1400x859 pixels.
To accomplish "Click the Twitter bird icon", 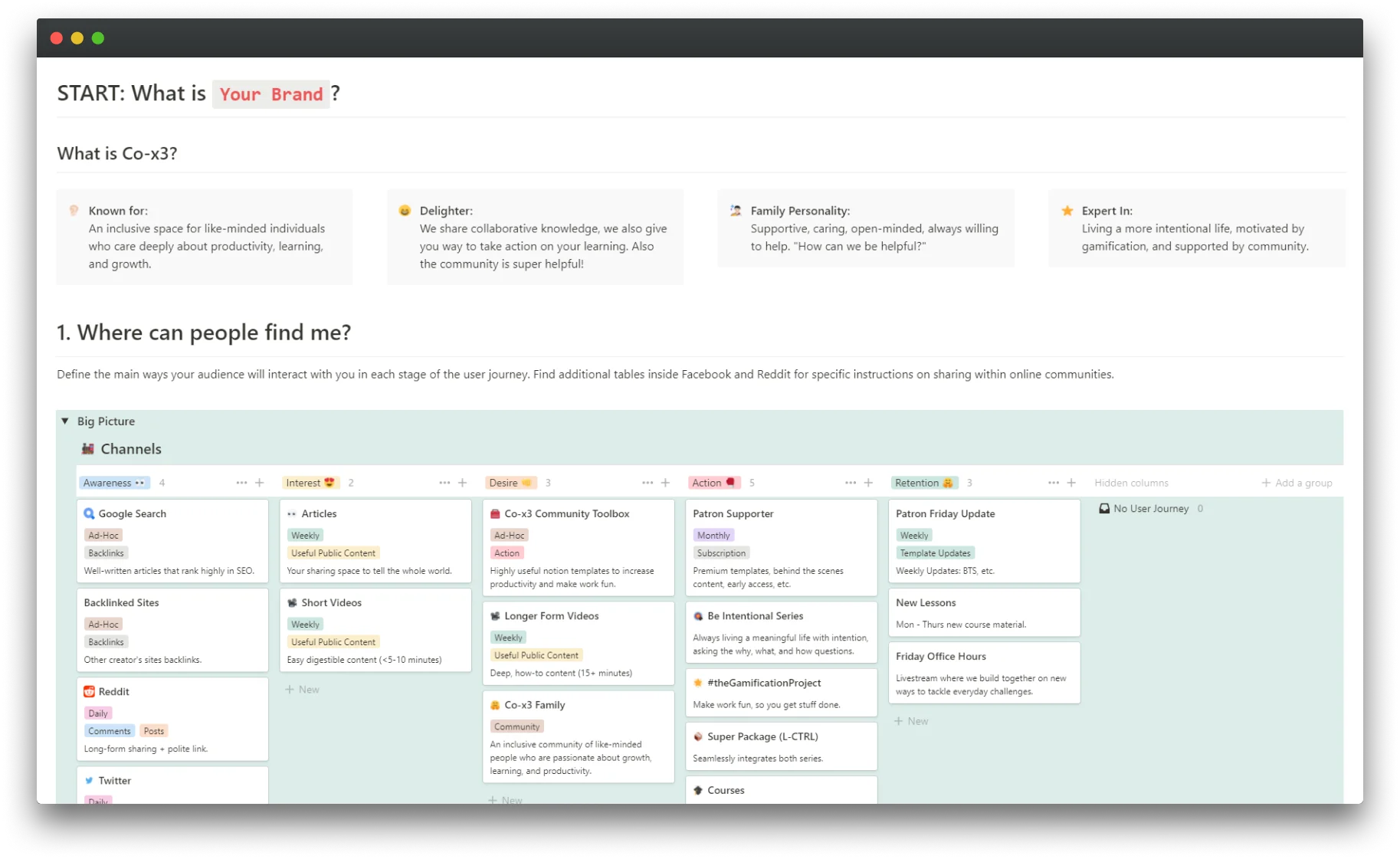I will 89,780.
